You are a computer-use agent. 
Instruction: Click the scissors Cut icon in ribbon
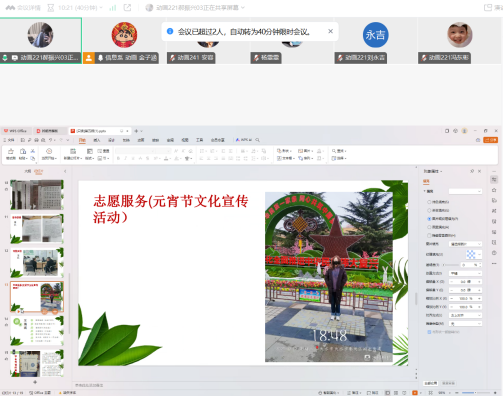point(33,151)
